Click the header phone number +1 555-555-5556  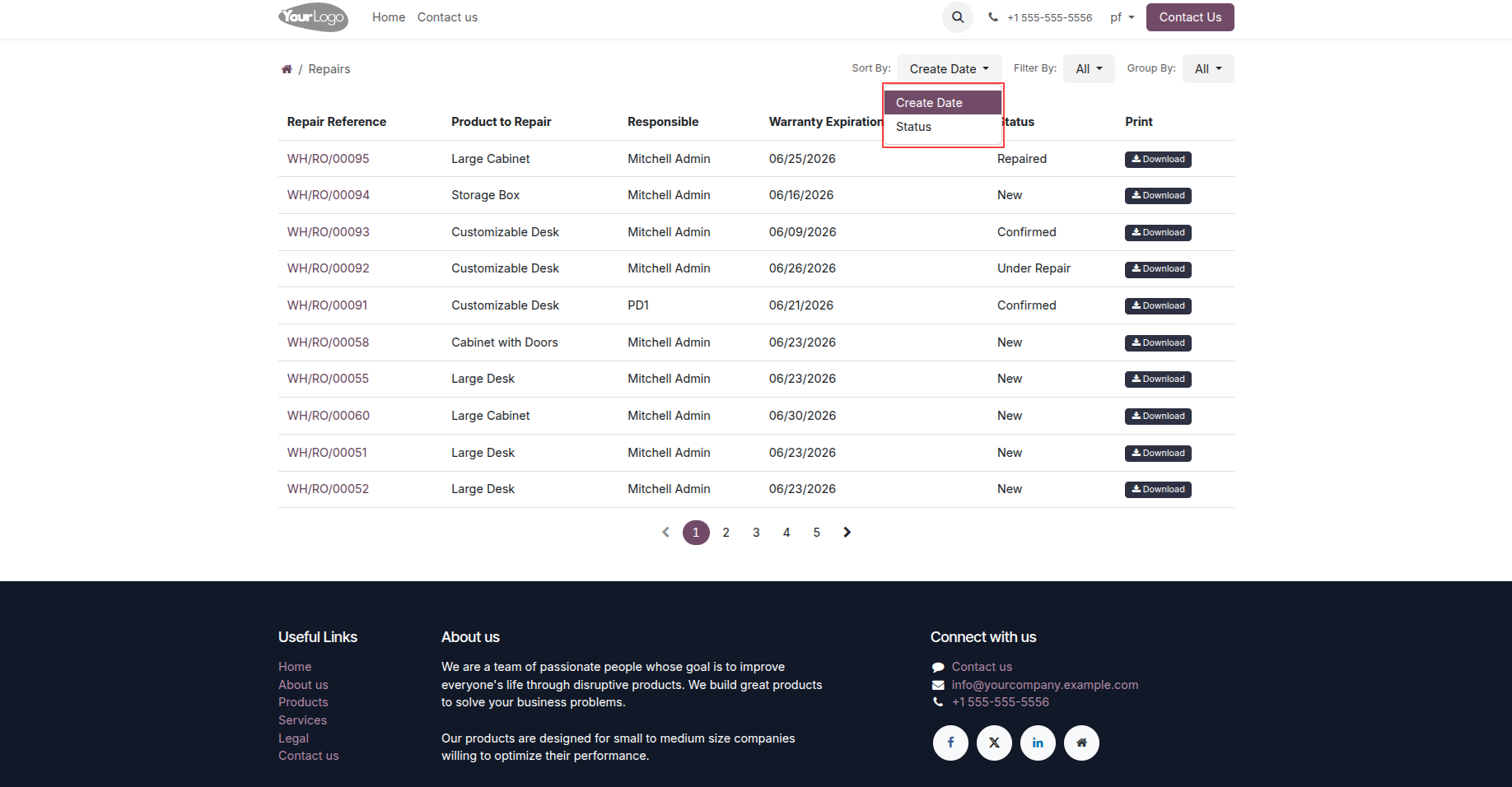tap(1049, 17)
